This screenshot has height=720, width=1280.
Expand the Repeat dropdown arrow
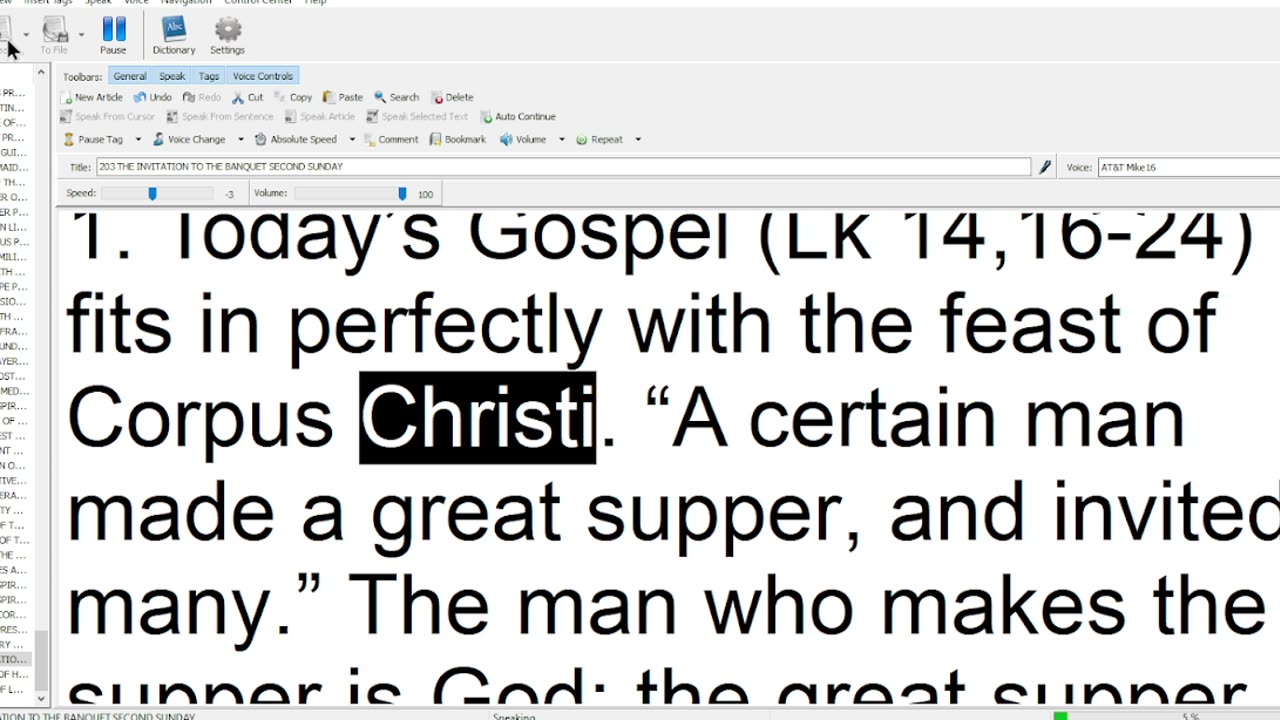click(x=638, y=140)
